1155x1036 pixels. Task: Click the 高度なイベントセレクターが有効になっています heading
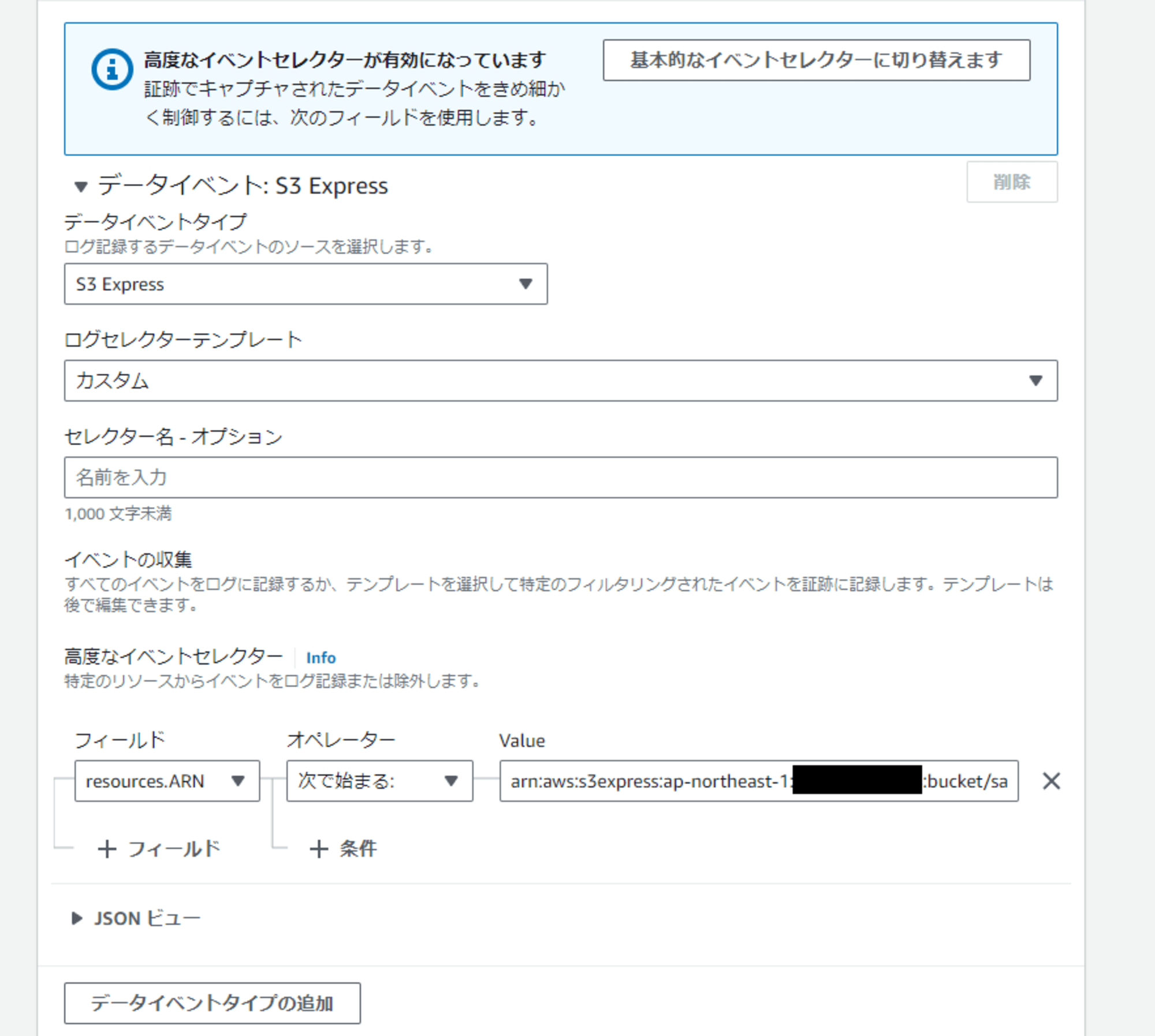(345, 59)
